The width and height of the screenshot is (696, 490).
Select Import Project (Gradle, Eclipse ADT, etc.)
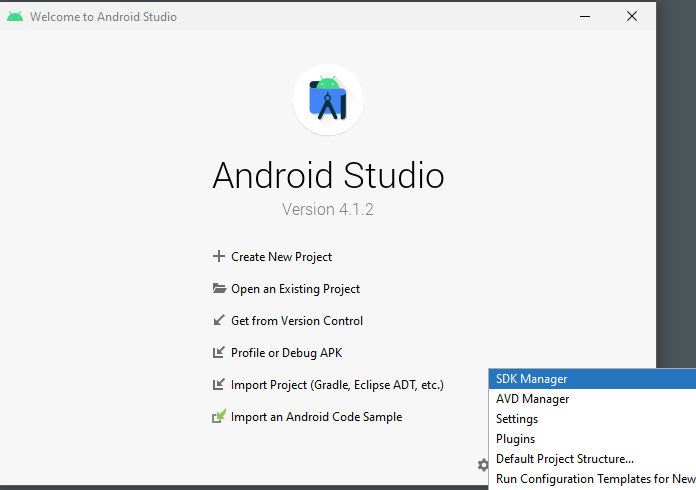(x=337, y=385)
